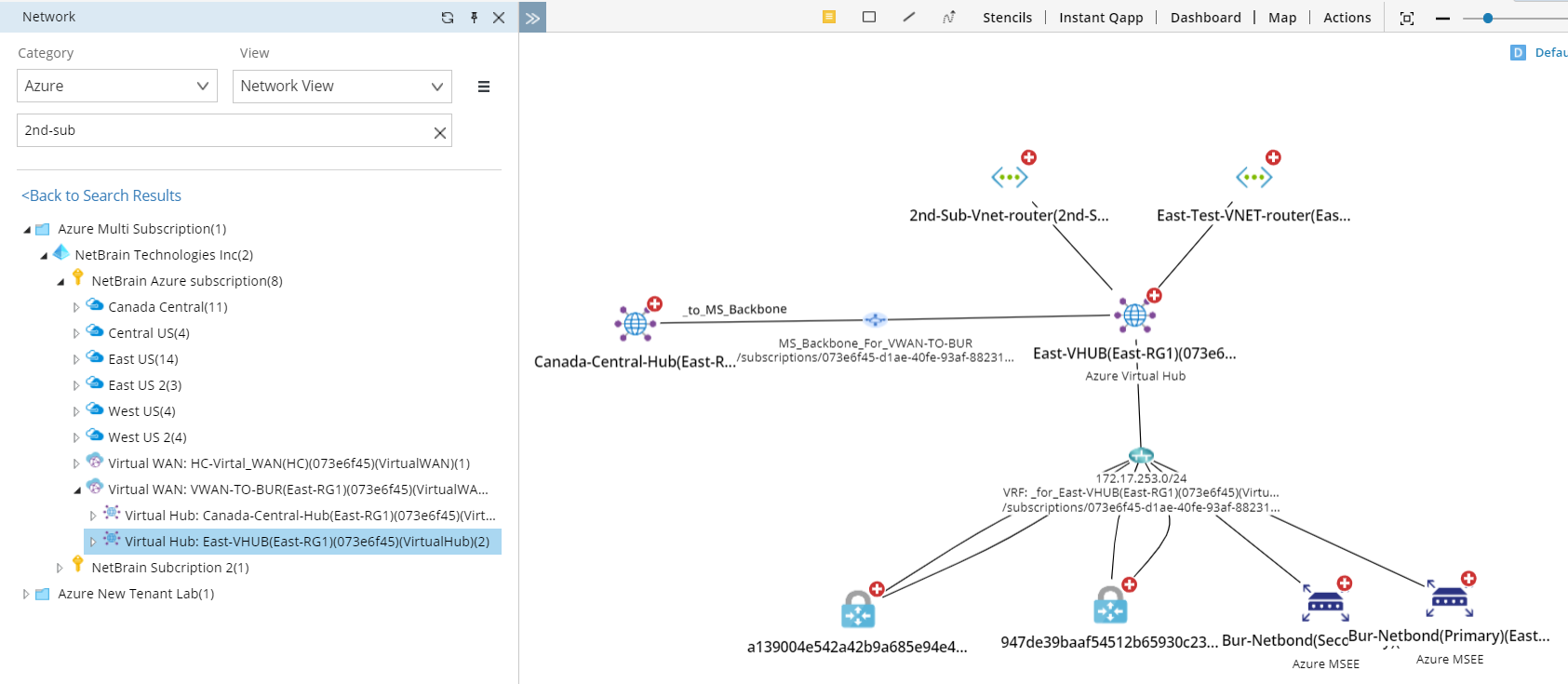Click the zoom out minus icon

click(1442, 18)
